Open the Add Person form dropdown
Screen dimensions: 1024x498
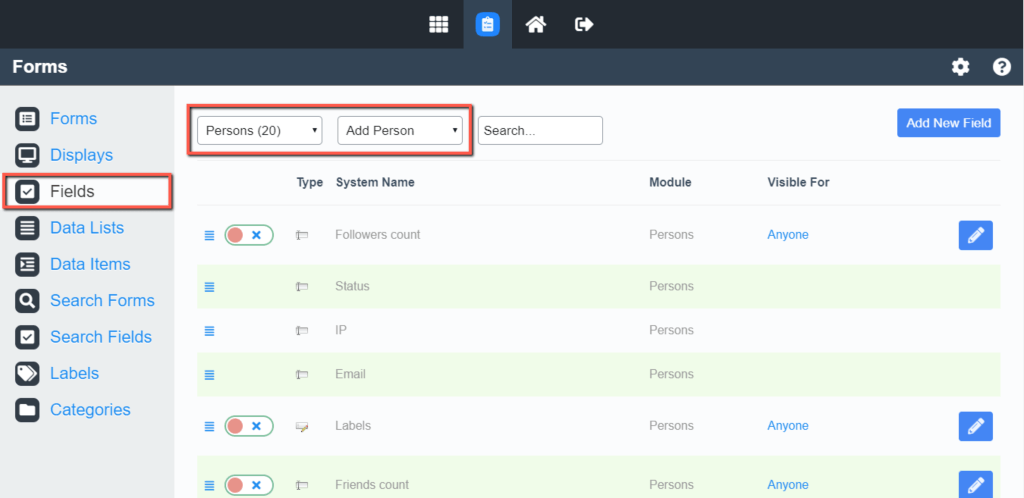400,131
